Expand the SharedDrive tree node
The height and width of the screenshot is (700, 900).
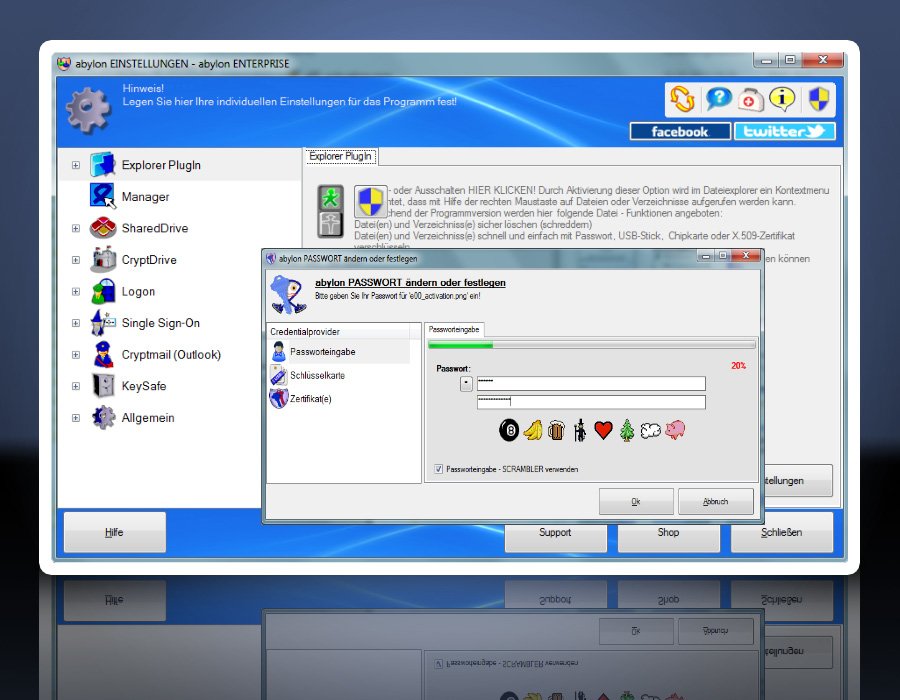76,228
